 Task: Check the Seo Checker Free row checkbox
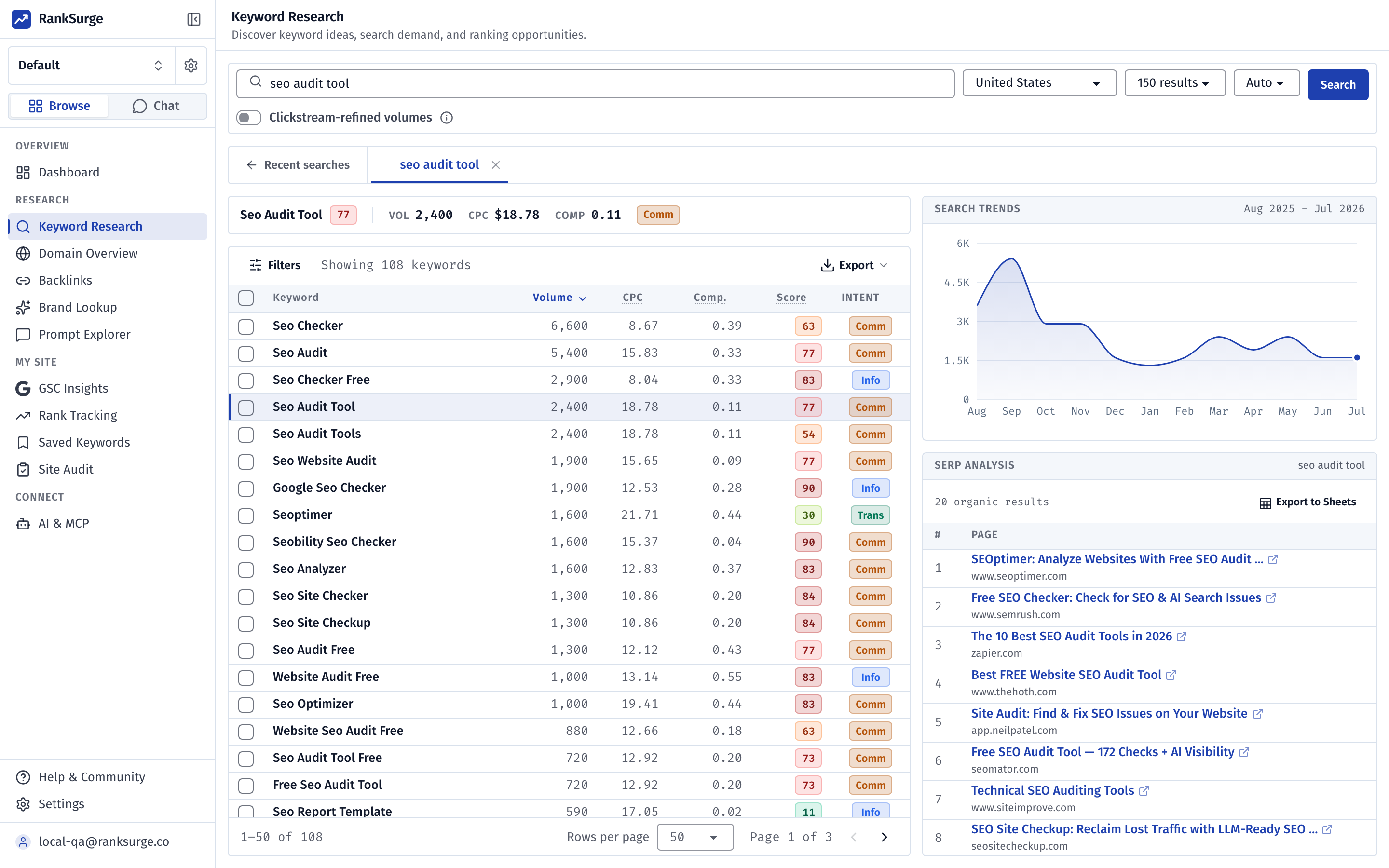point(246,380)
